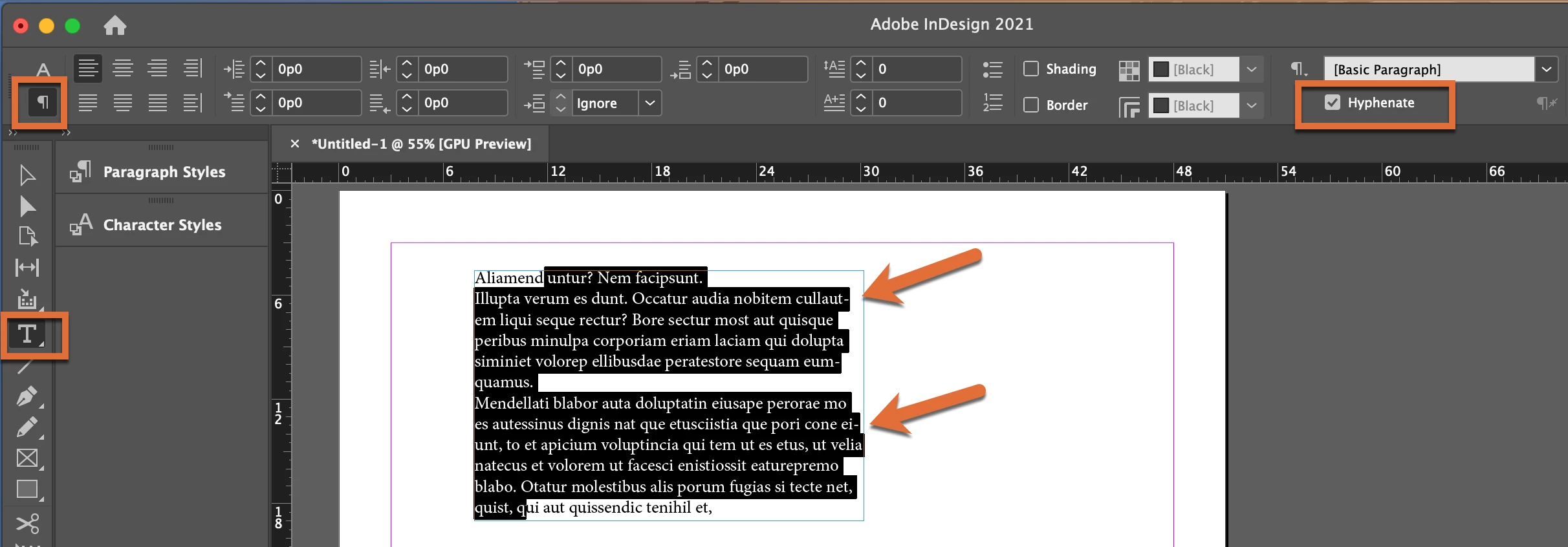Enable the Border checkbox
The width and height of the screenshot is (1568, 547).
coord(1031,105)
